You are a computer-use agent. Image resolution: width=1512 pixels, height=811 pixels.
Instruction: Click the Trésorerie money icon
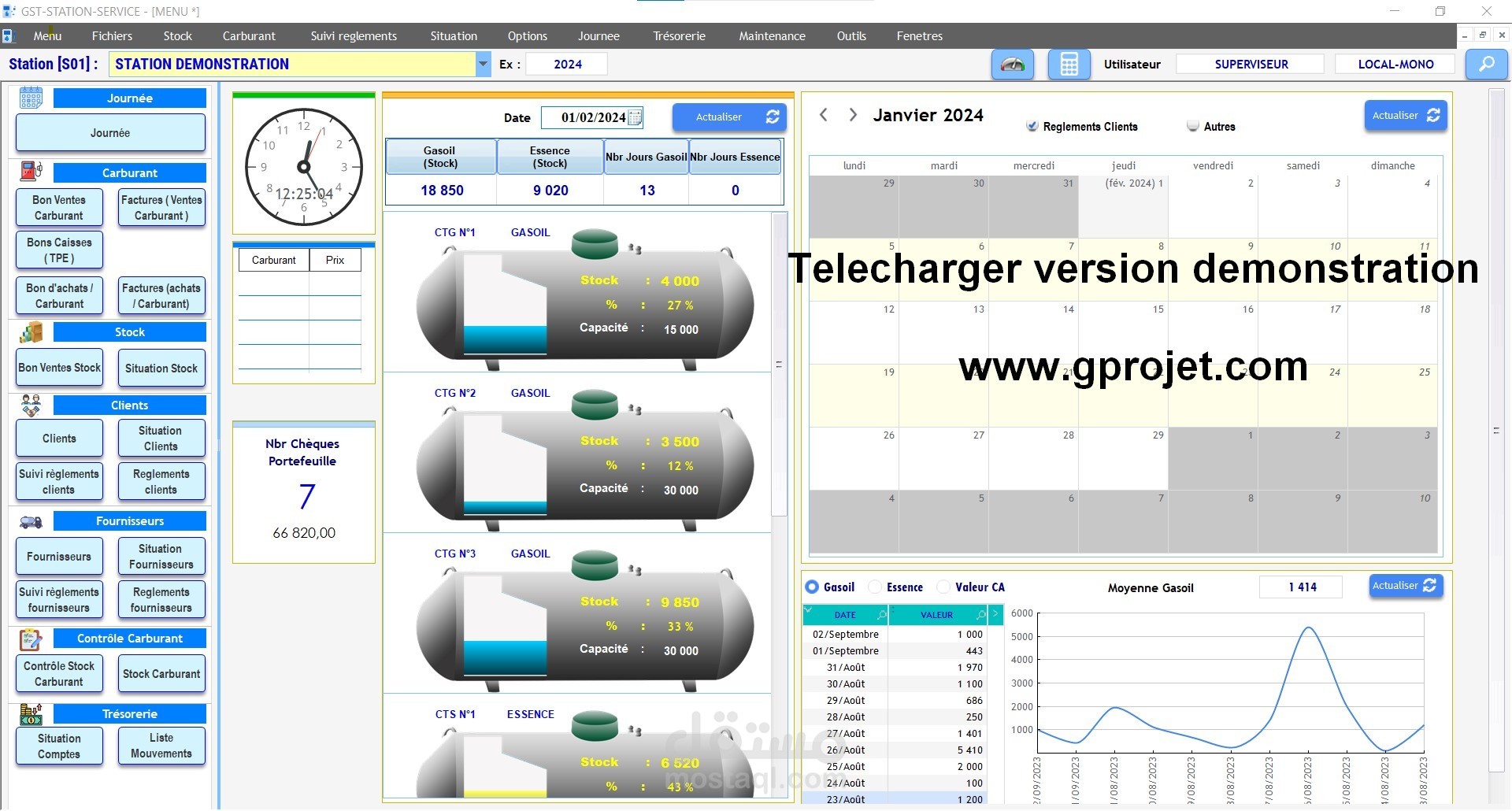pyautogui.click(x=31, y=714)
